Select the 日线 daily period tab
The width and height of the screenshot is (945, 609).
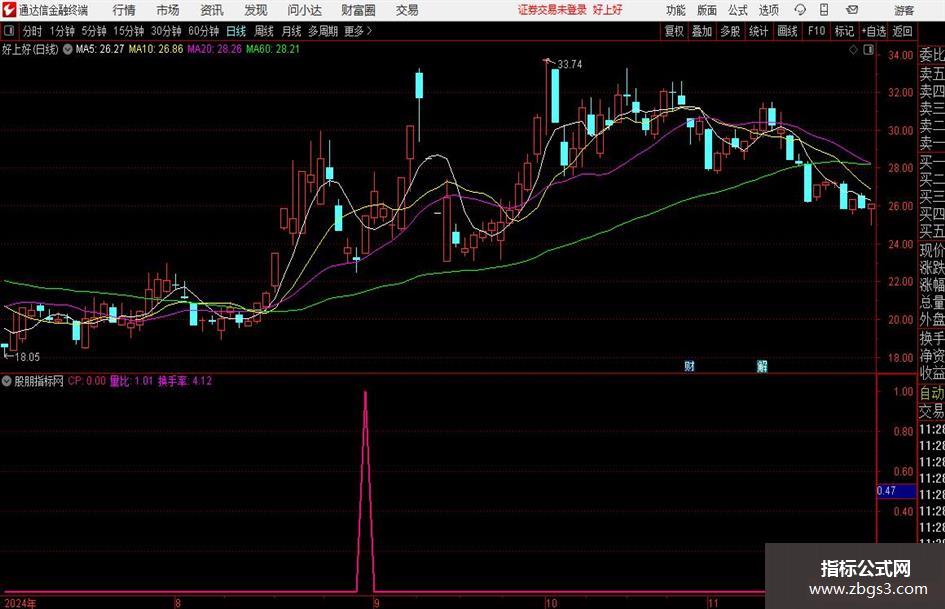236,31
